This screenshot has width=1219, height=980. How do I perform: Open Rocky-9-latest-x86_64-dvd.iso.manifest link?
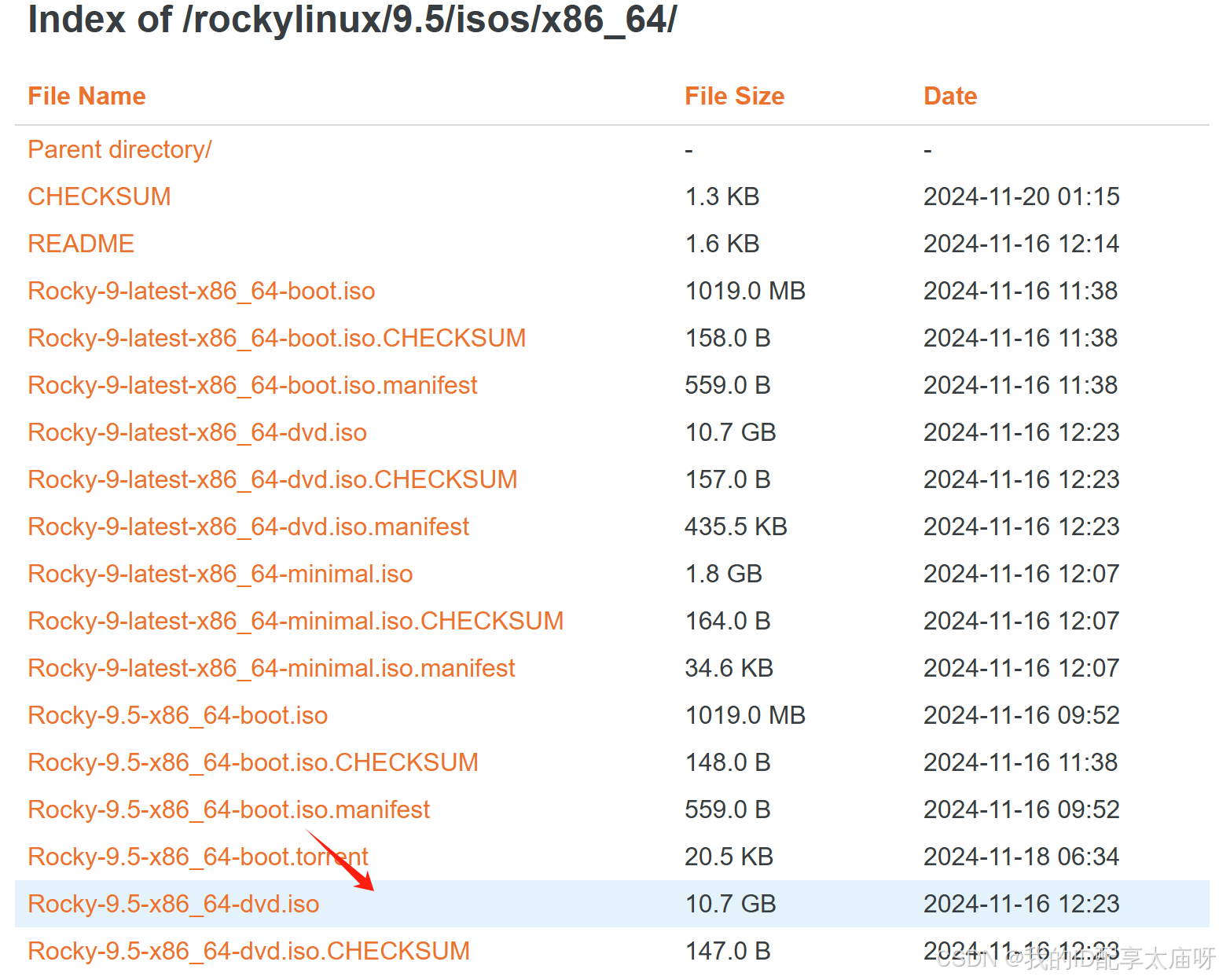tap(248, 527)
